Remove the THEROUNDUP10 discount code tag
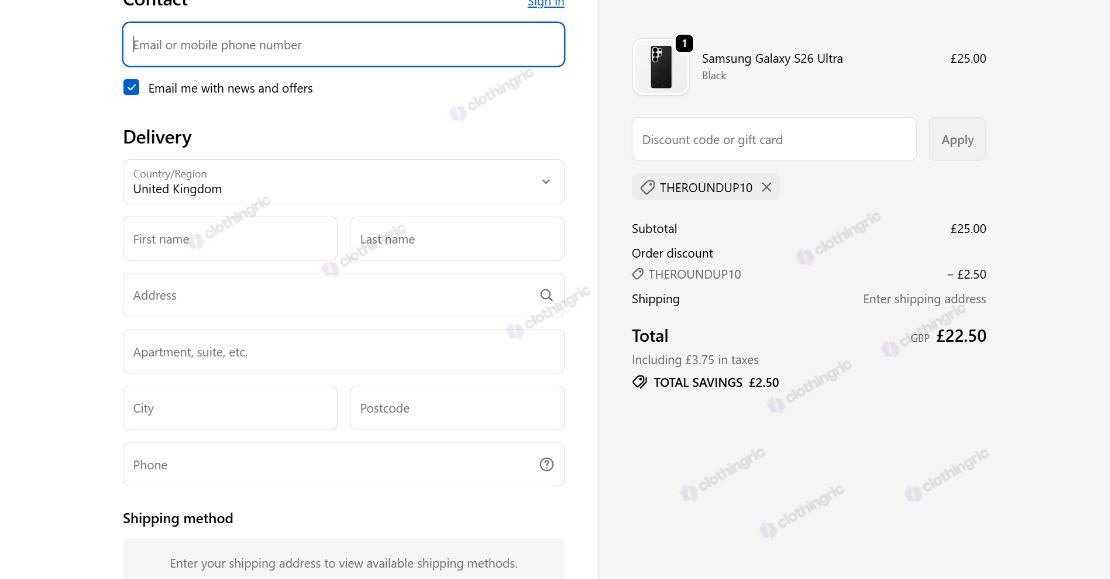Image resolution: width=1110 pixels, height=579 pixels. pos(766,188)
